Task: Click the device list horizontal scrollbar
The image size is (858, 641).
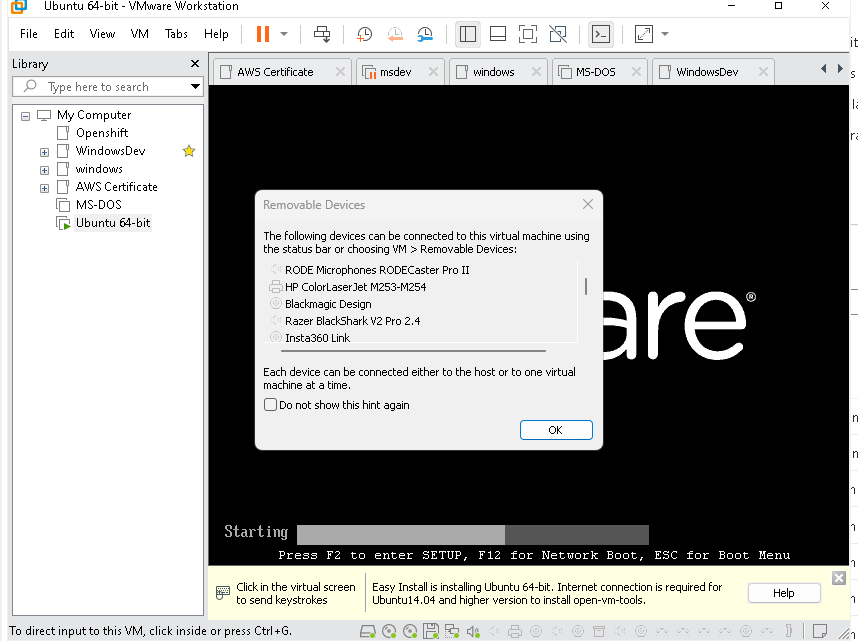Action: pyautogui.click(x=413, y=350)
